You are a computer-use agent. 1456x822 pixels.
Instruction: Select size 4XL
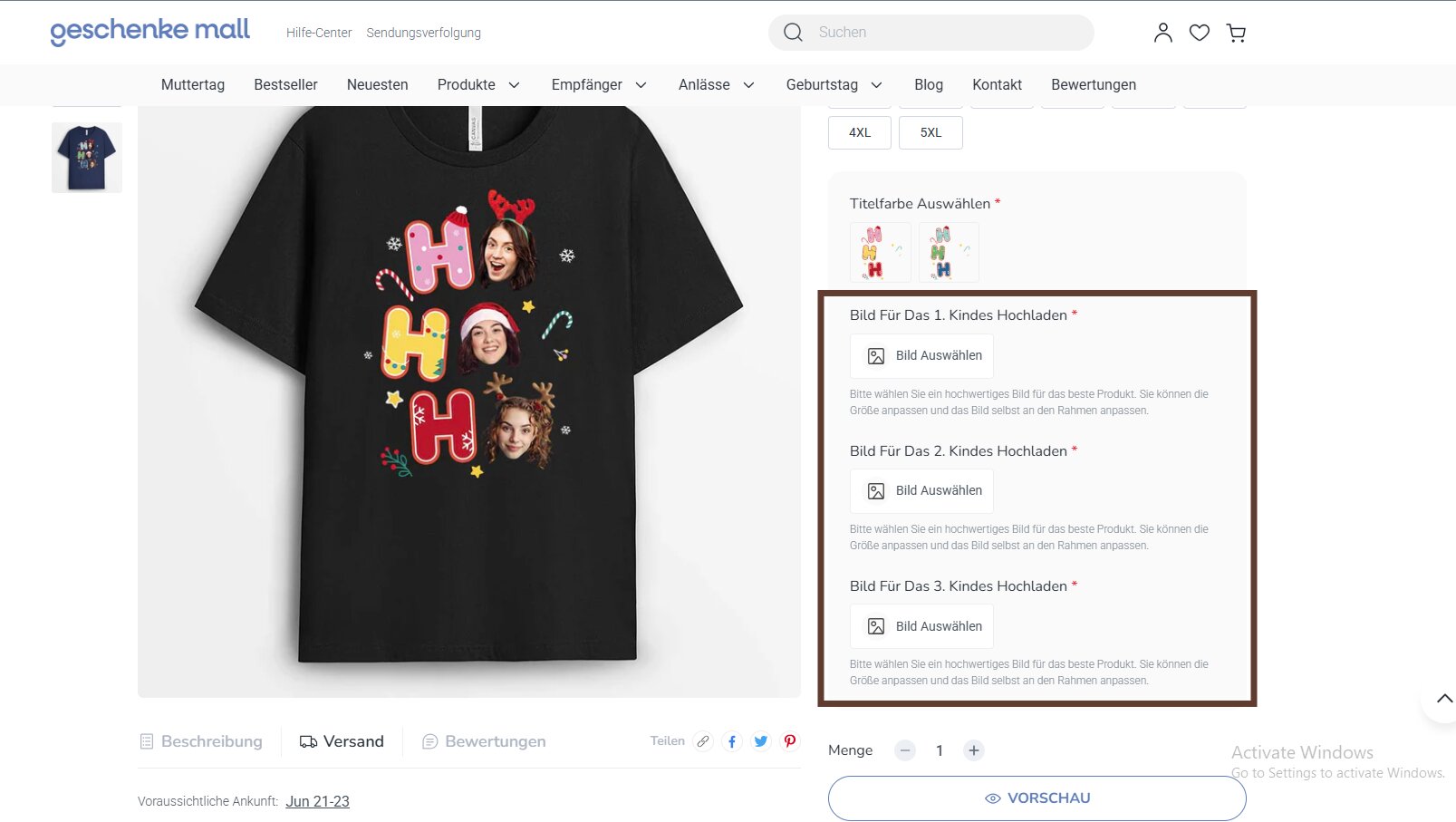(860, 132)
